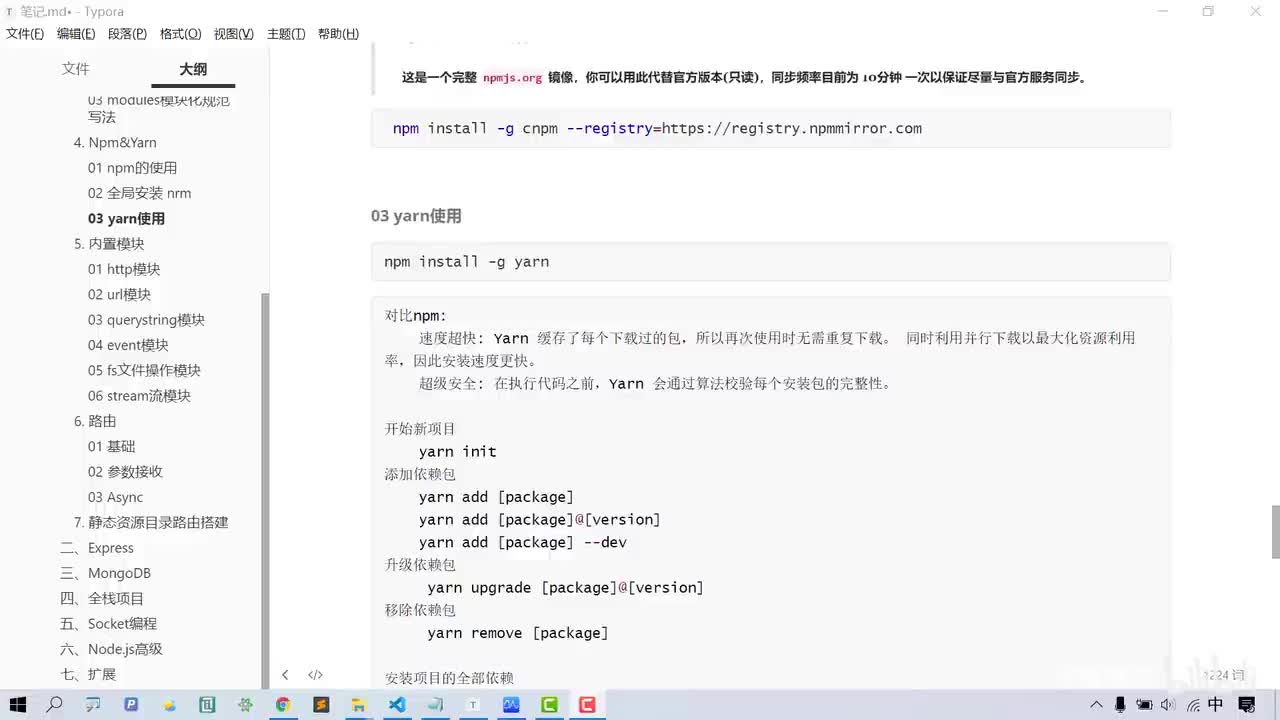Image resolution: width=1280 pixels, height=720 pixels.
Task: Open the 文件(F) menu
Action: (x=25, y=34)
